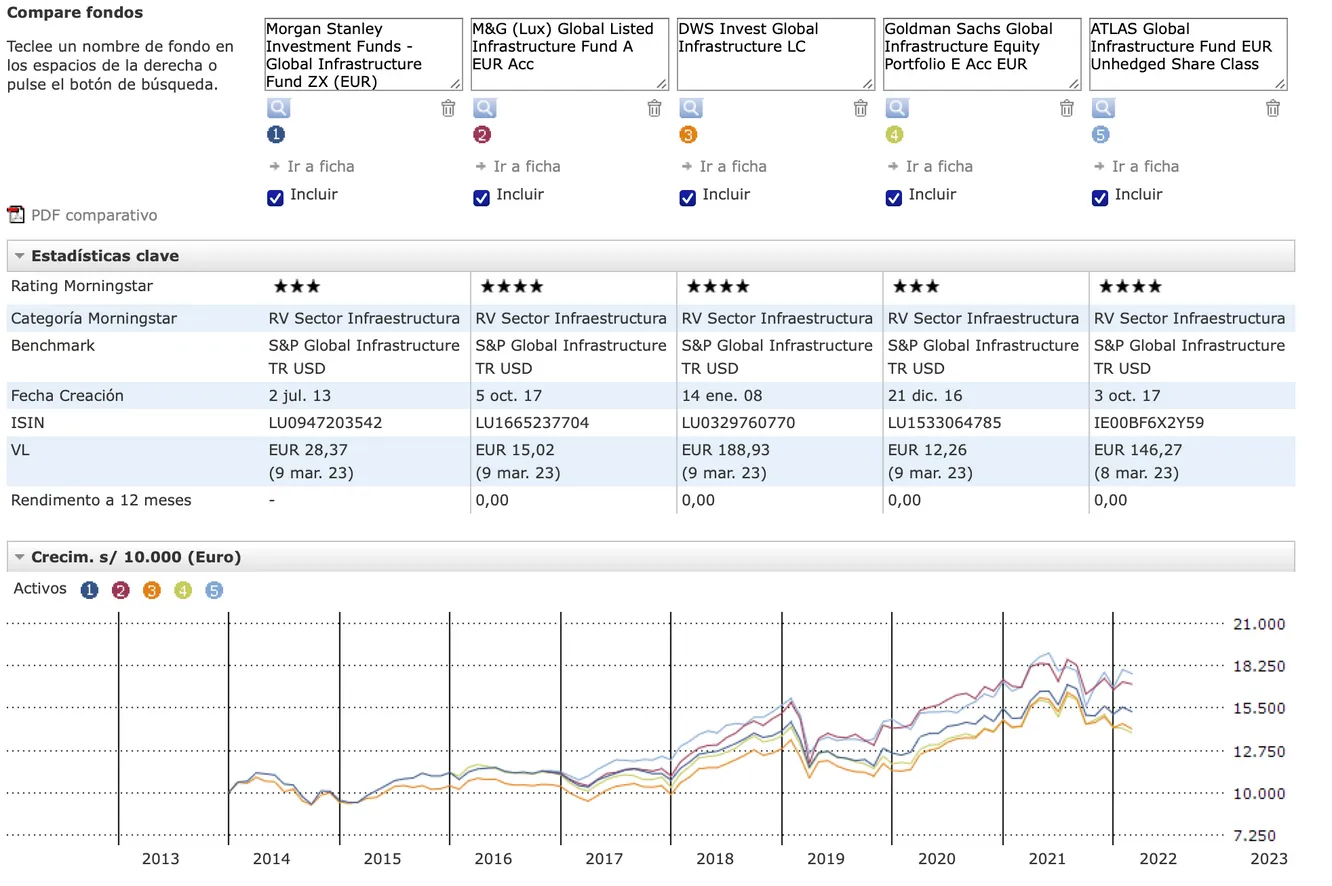Screen dimensions: 1332x886
Task: Open the PDF comparativo icon
Action: tap(16, 215)
